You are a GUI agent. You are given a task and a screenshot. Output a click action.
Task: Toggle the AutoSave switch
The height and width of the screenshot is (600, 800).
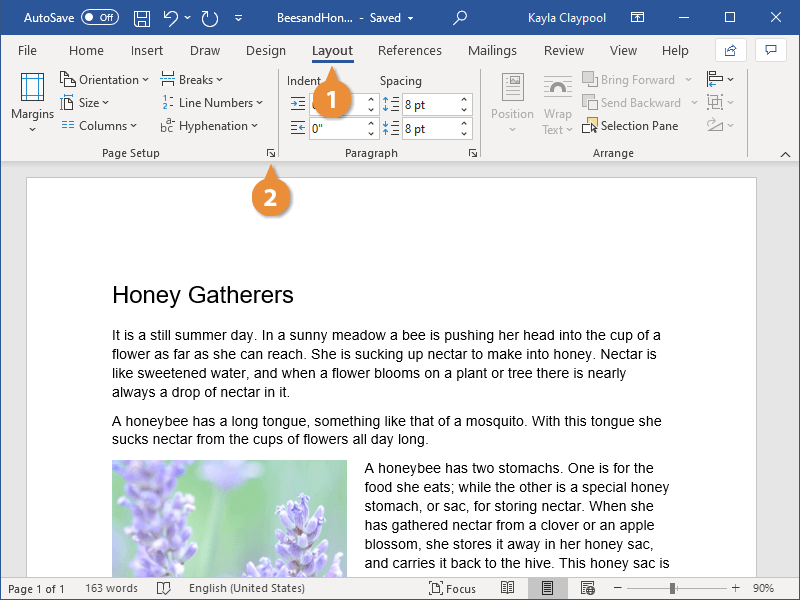99,18
